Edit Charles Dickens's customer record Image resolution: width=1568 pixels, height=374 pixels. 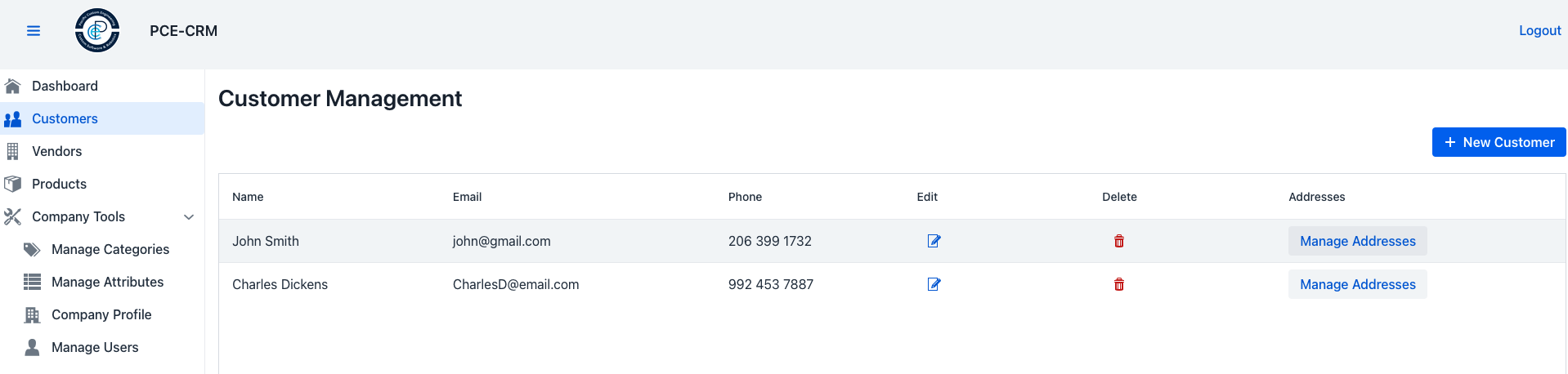934,284
